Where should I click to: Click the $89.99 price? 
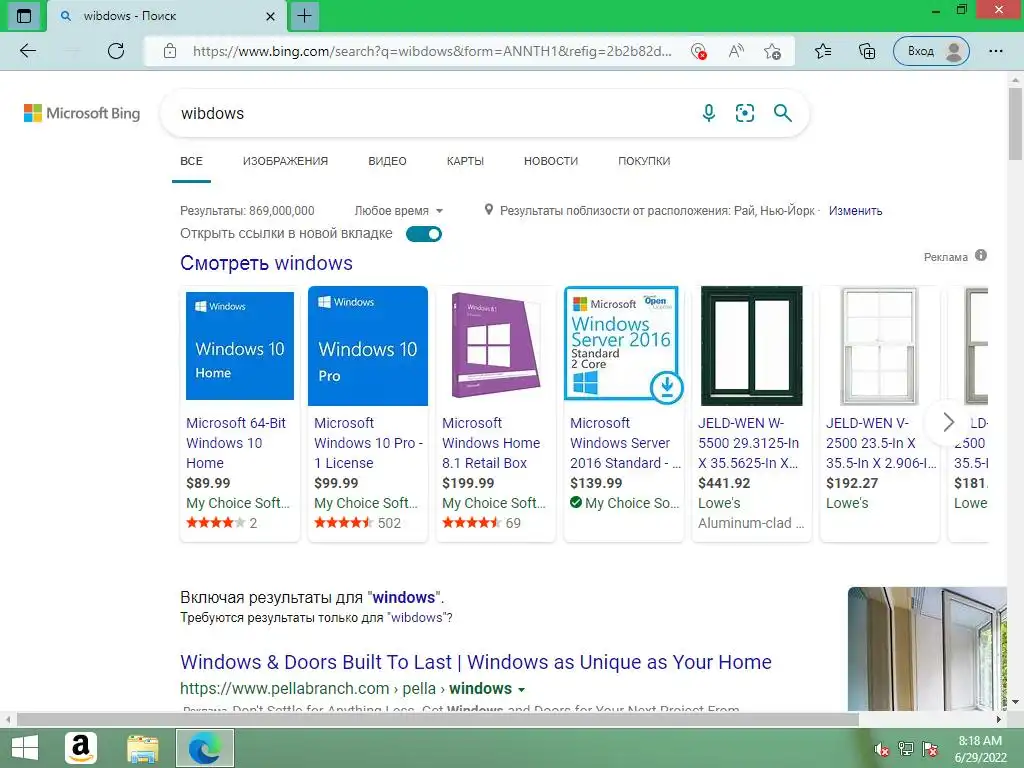click(208, 483)
